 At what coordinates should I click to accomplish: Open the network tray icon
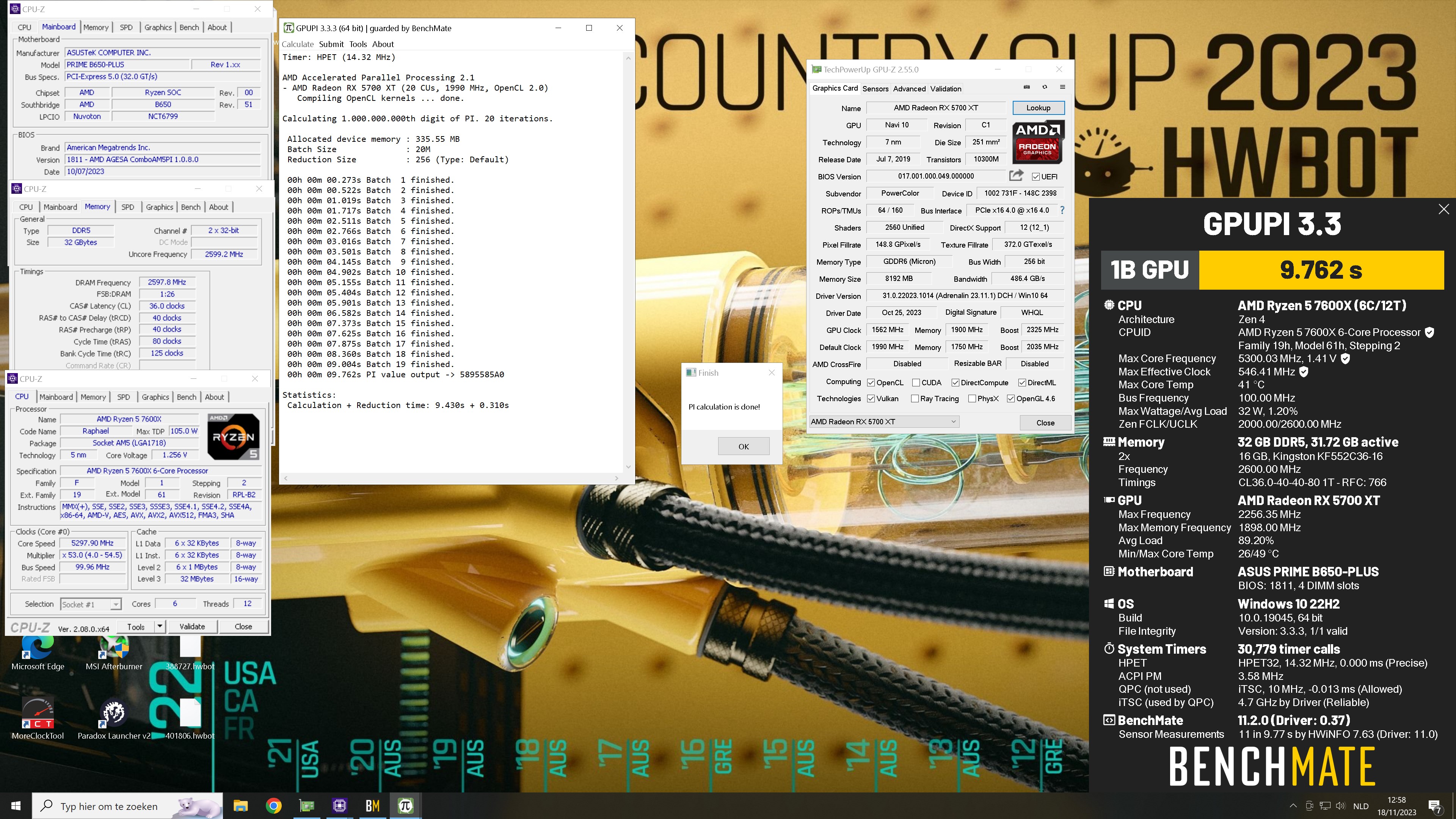[1325, 806]
